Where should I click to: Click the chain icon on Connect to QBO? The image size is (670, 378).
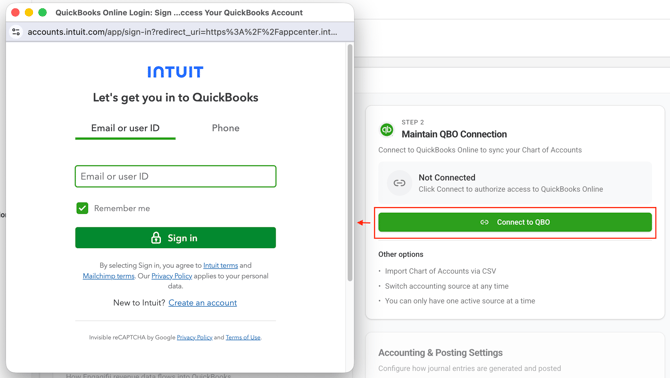(484, 222)
